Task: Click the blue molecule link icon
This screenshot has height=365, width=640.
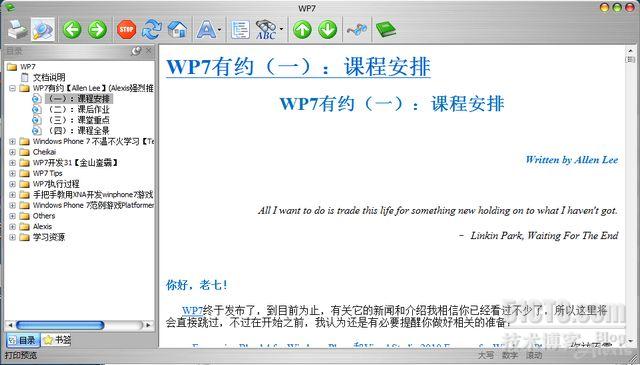Action: (x=357, y=30)
